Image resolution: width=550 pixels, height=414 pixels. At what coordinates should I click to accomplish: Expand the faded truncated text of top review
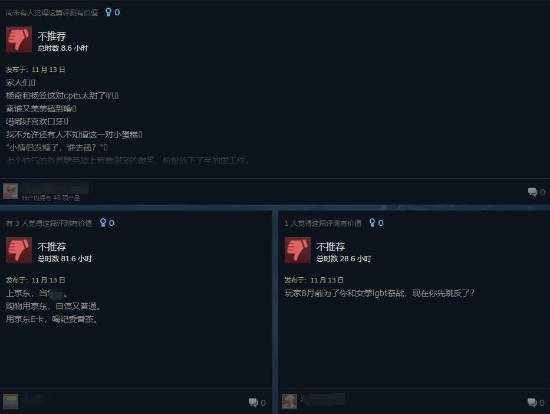(128, 160)
